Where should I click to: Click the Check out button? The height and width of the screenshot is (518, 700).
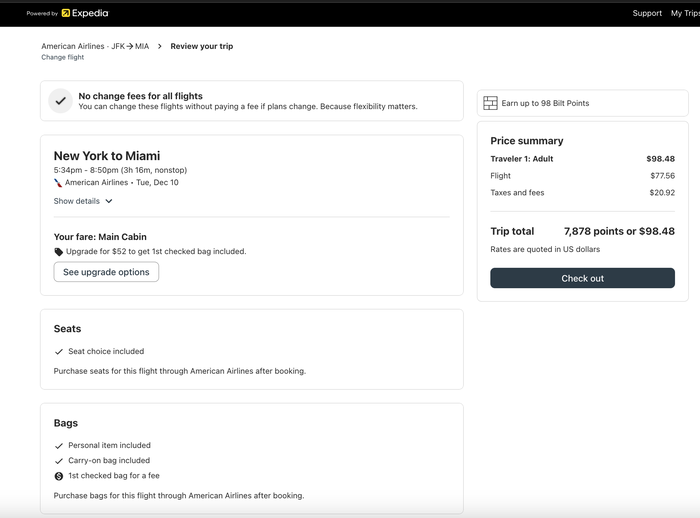[x=582, y=278]
